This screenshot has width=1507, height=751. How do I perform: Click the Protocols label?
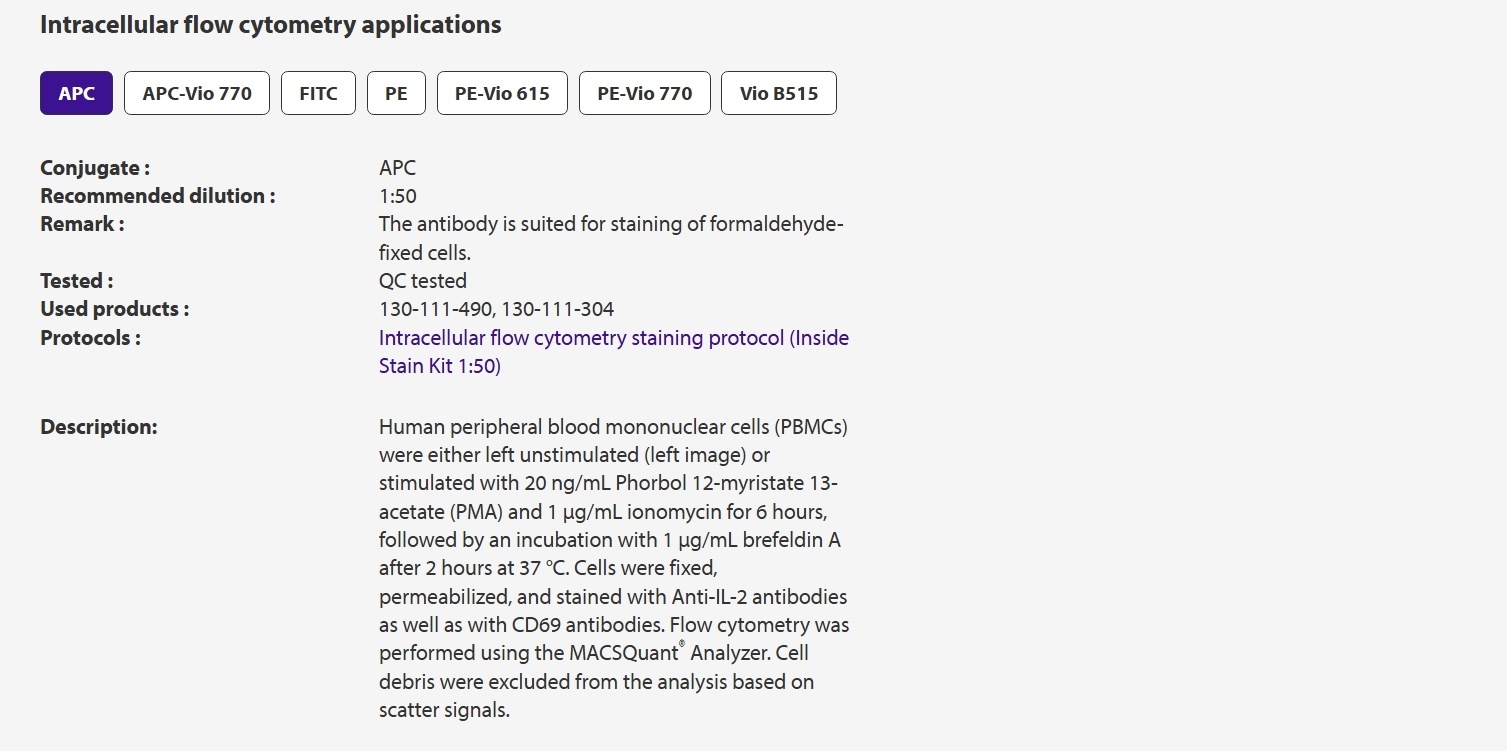click(x=90, y=338)
